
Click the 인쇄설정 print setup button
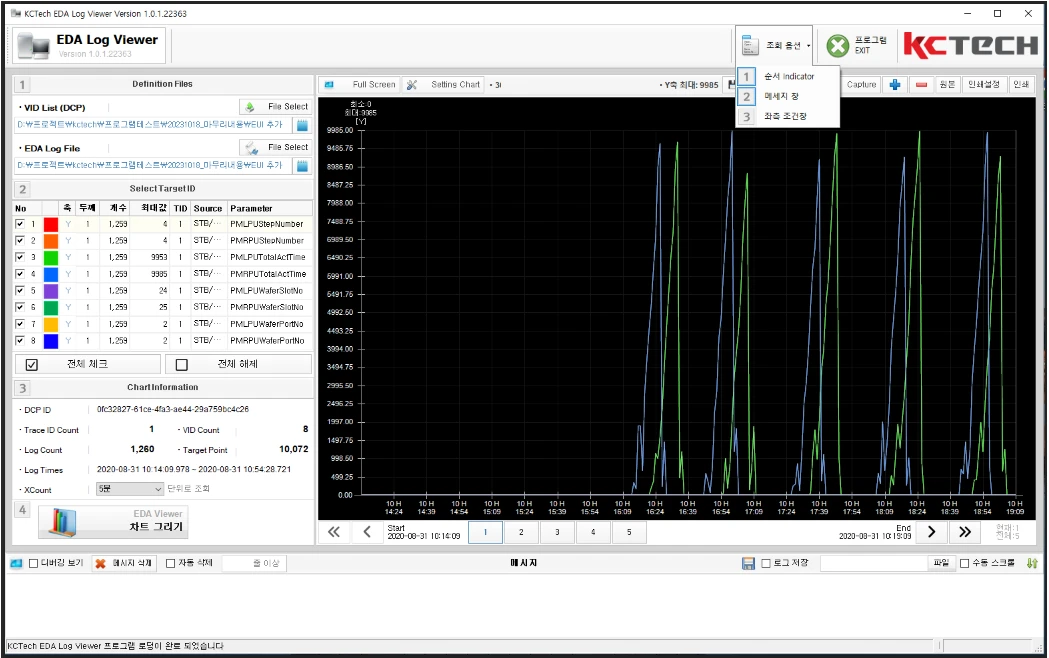click(983, 85)
